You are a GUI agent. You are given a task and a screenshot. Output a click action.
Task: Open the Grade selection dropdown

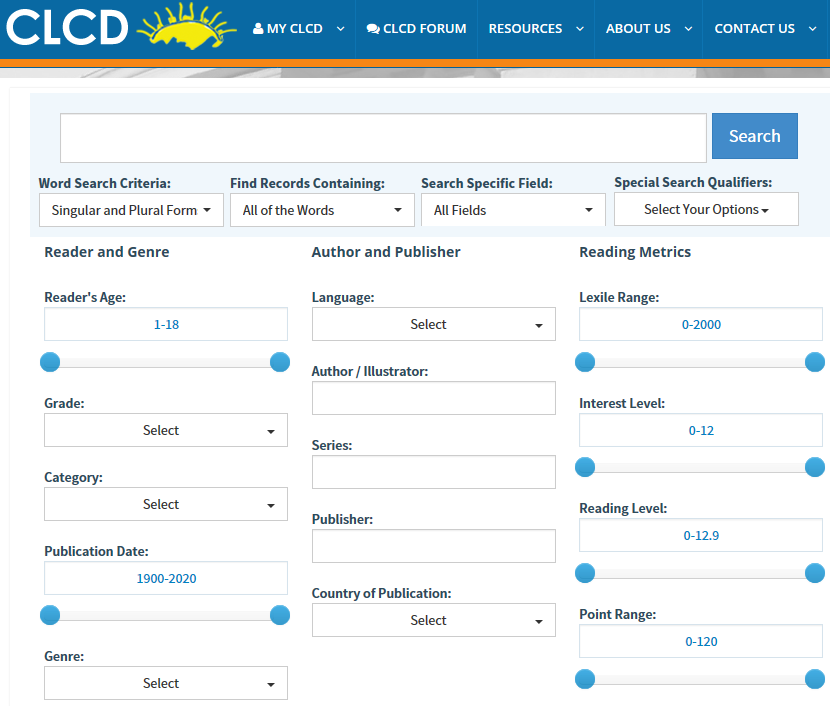pos(165,430)
